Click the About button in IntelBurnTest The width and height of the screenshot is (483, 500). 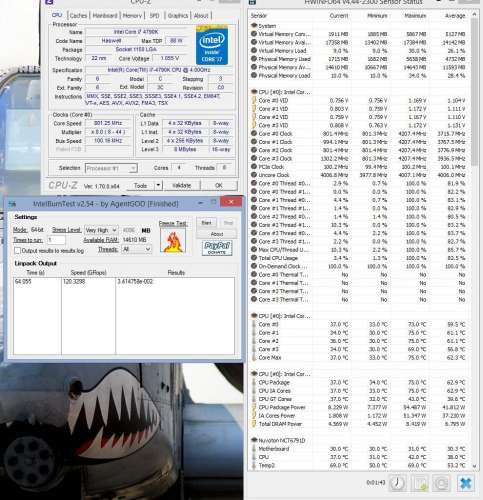[217, 234]
